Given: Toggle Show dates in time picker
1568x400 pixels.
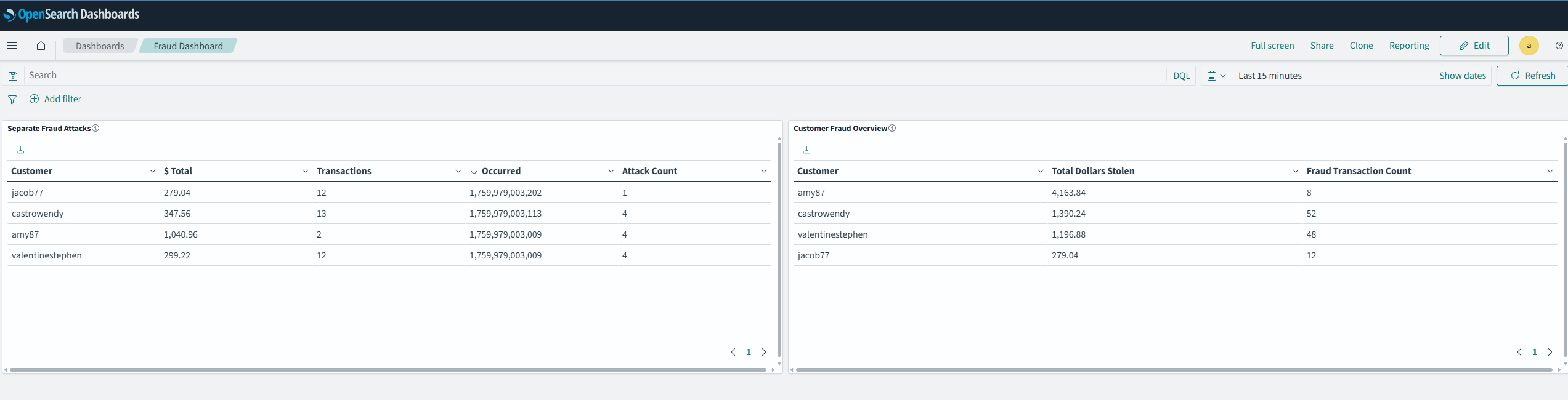Looking at the screenshot, I should (x=1462, y=76).
